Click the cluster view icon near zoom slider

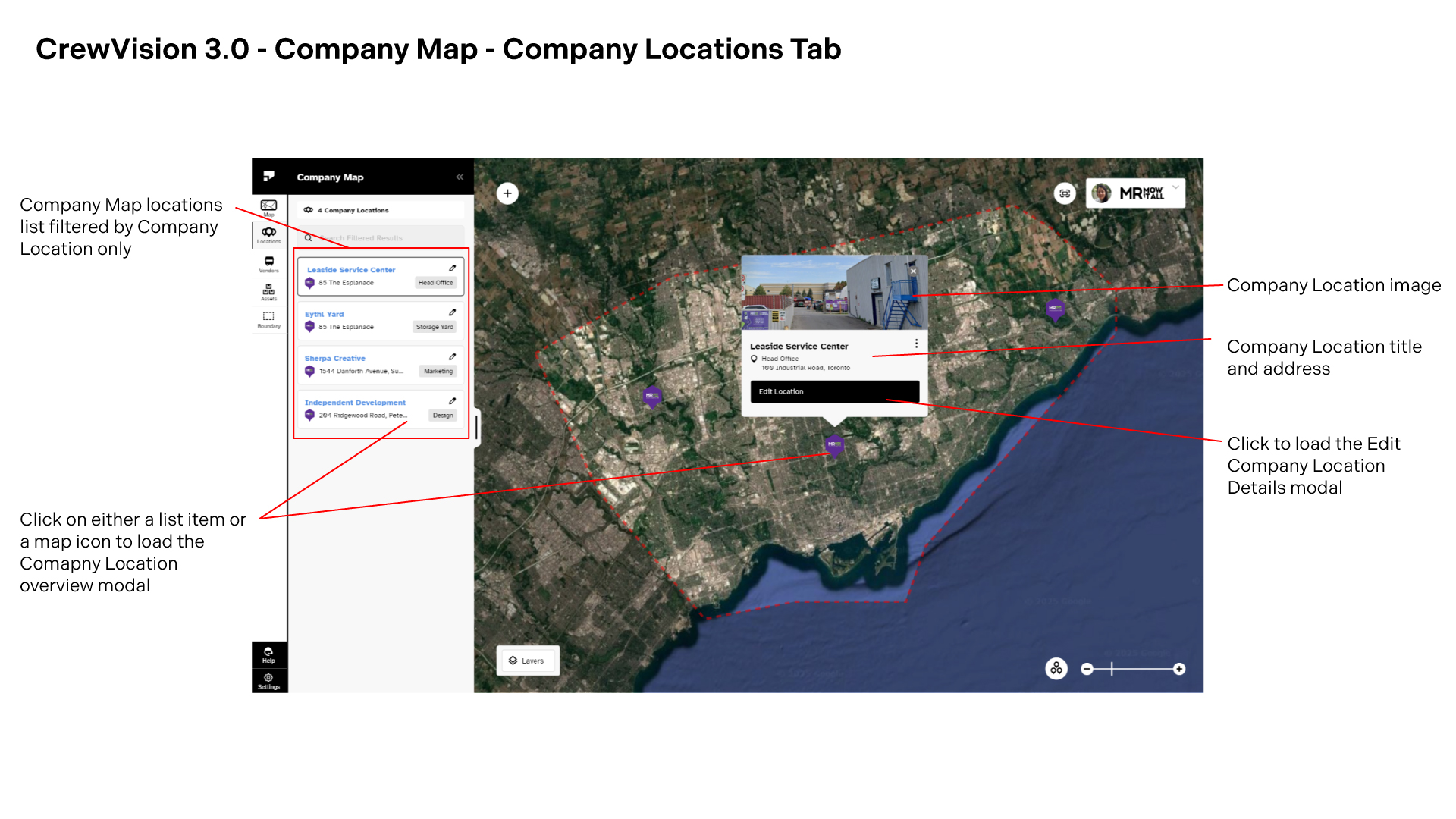pos(1056,669)
